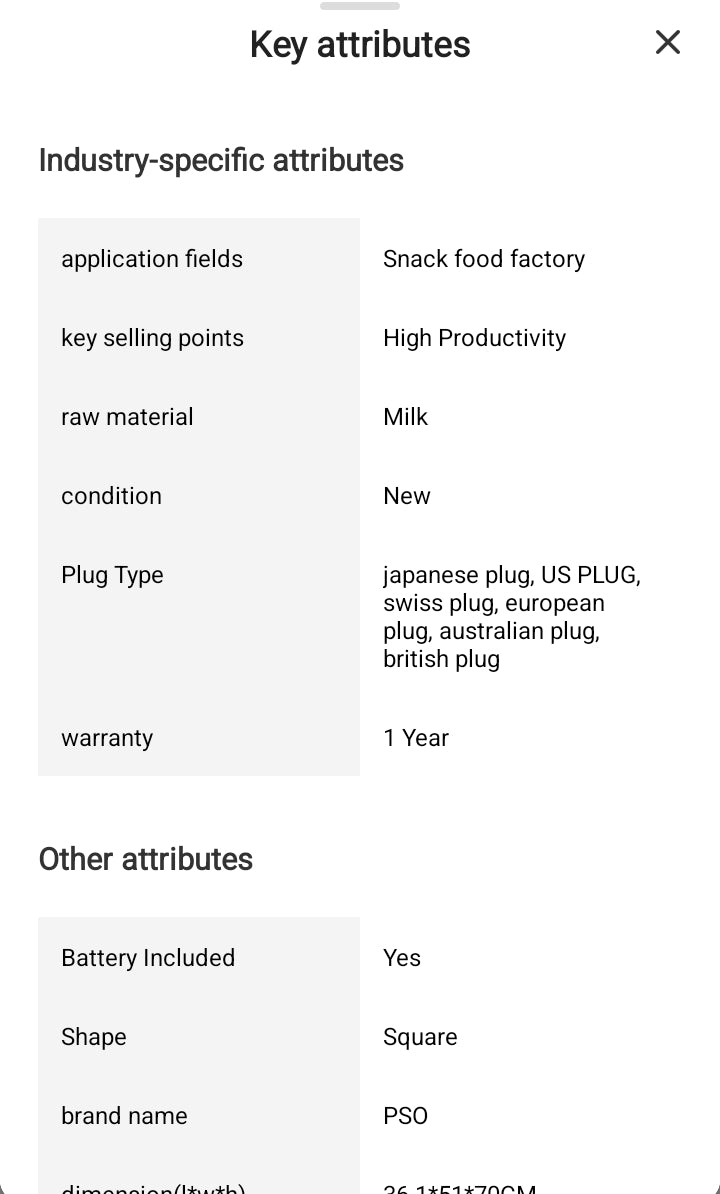Select the Square shape value
This screenshot has width=720, height=1194.
pos(420,1037)
